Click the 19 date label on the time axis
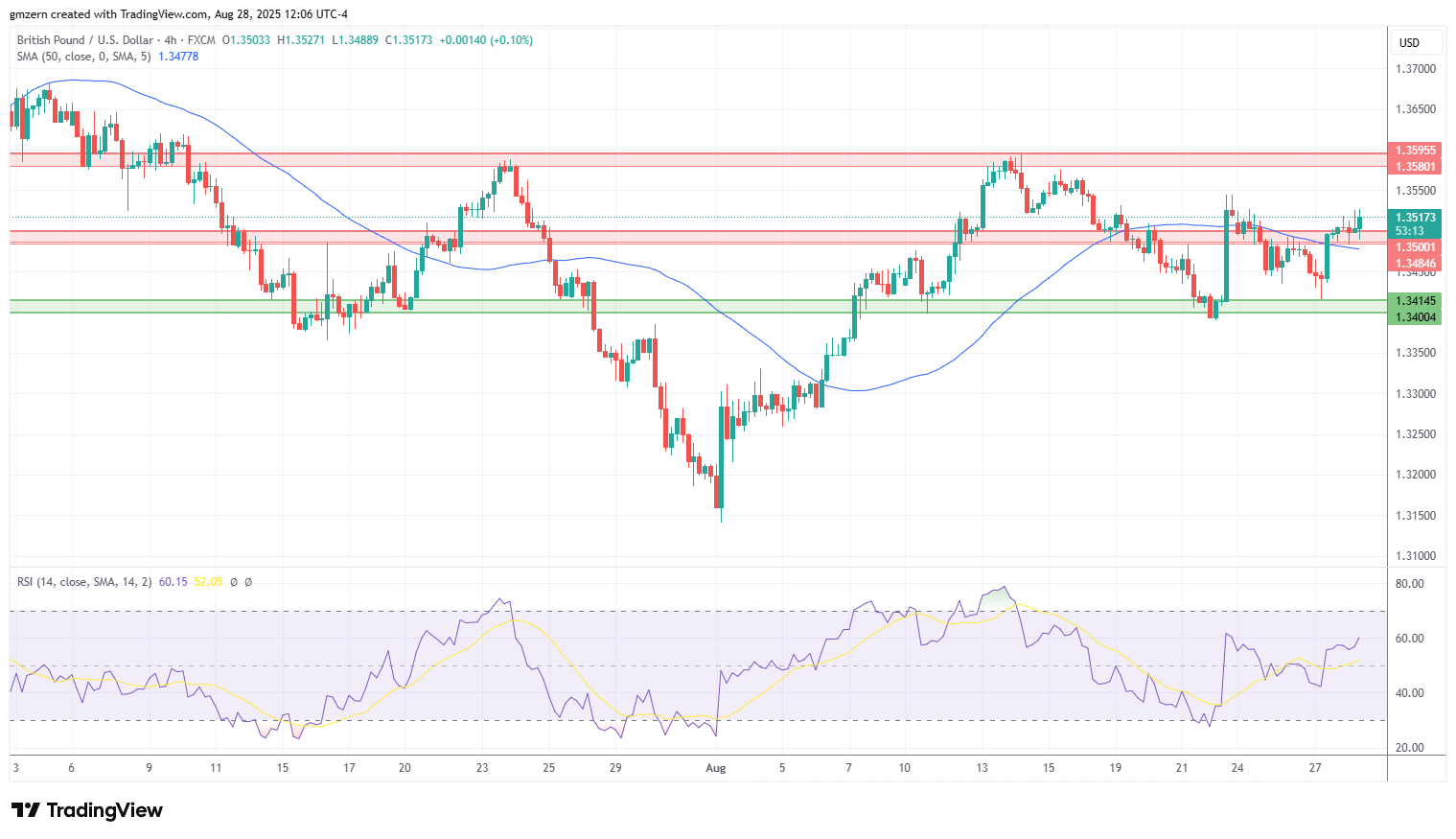The width and height of the screenshot is (1456, 839). 1116,768
